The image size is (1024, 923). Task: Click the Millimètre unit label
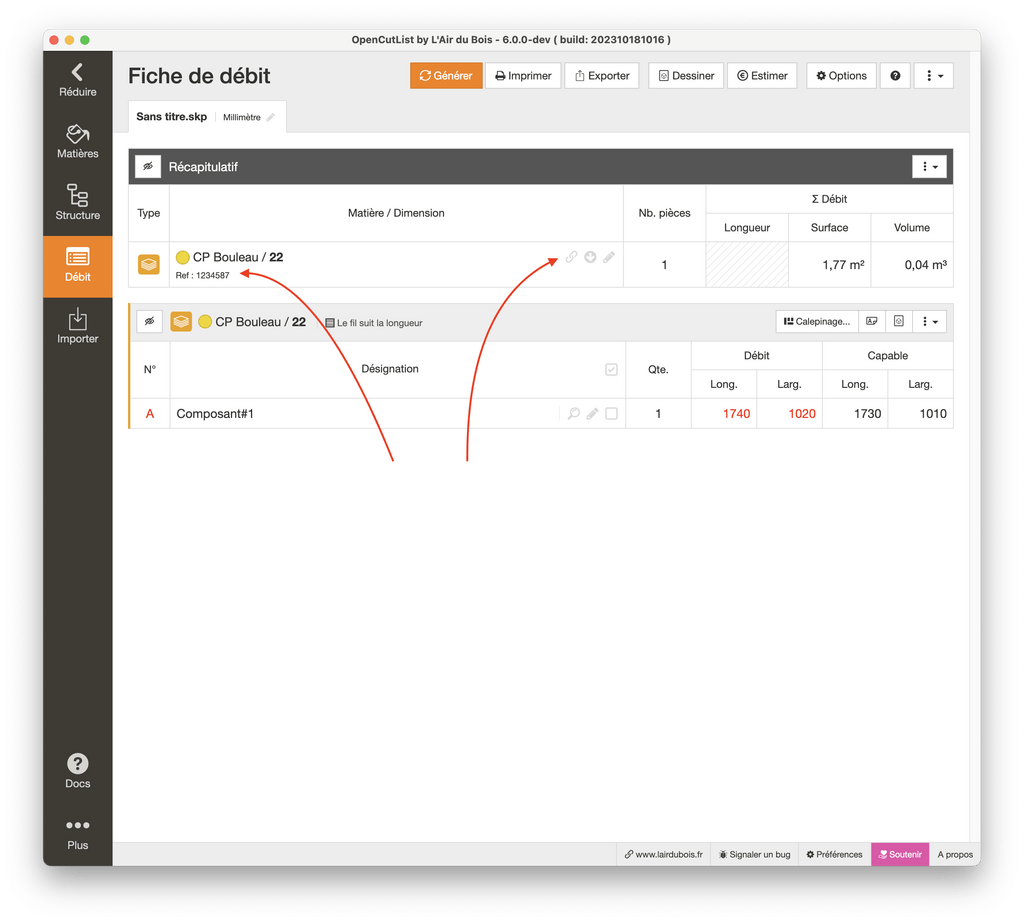242,117
